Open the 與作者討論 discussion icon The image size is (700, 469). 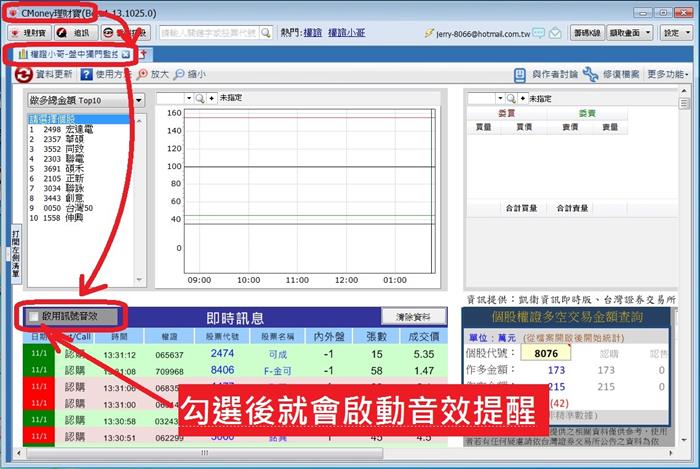pyautogui.click(x=520, y=75)
